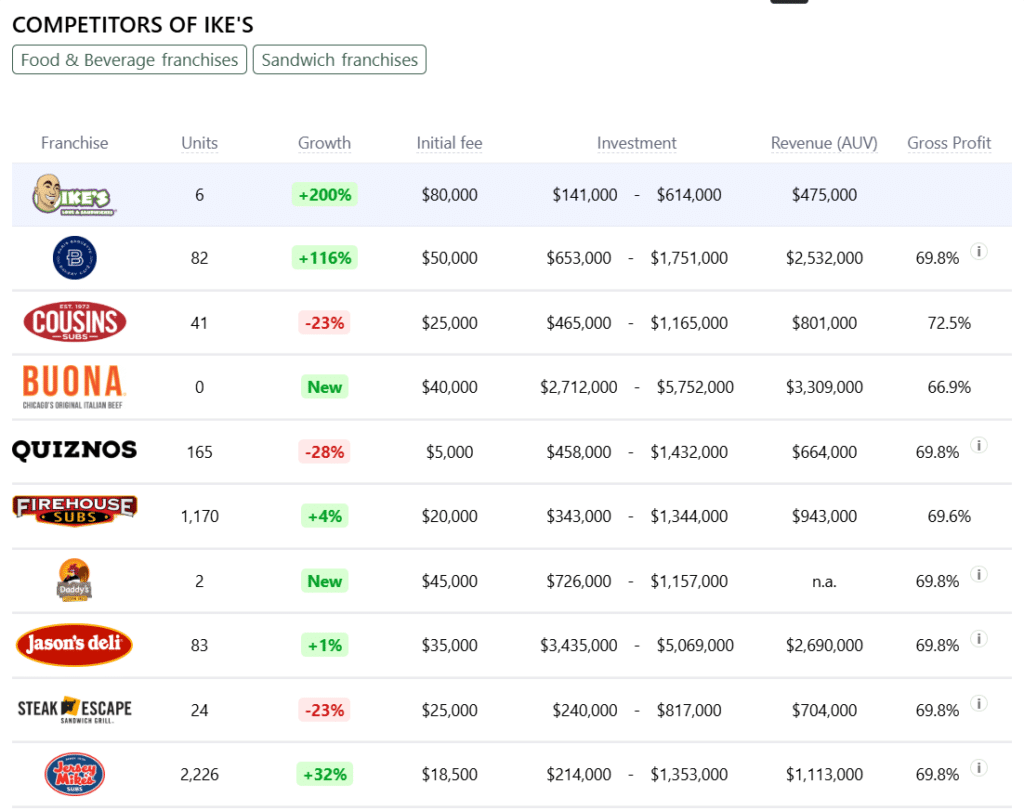
Task: Click the +1% growth badge
Action: (x=325, y=645)
